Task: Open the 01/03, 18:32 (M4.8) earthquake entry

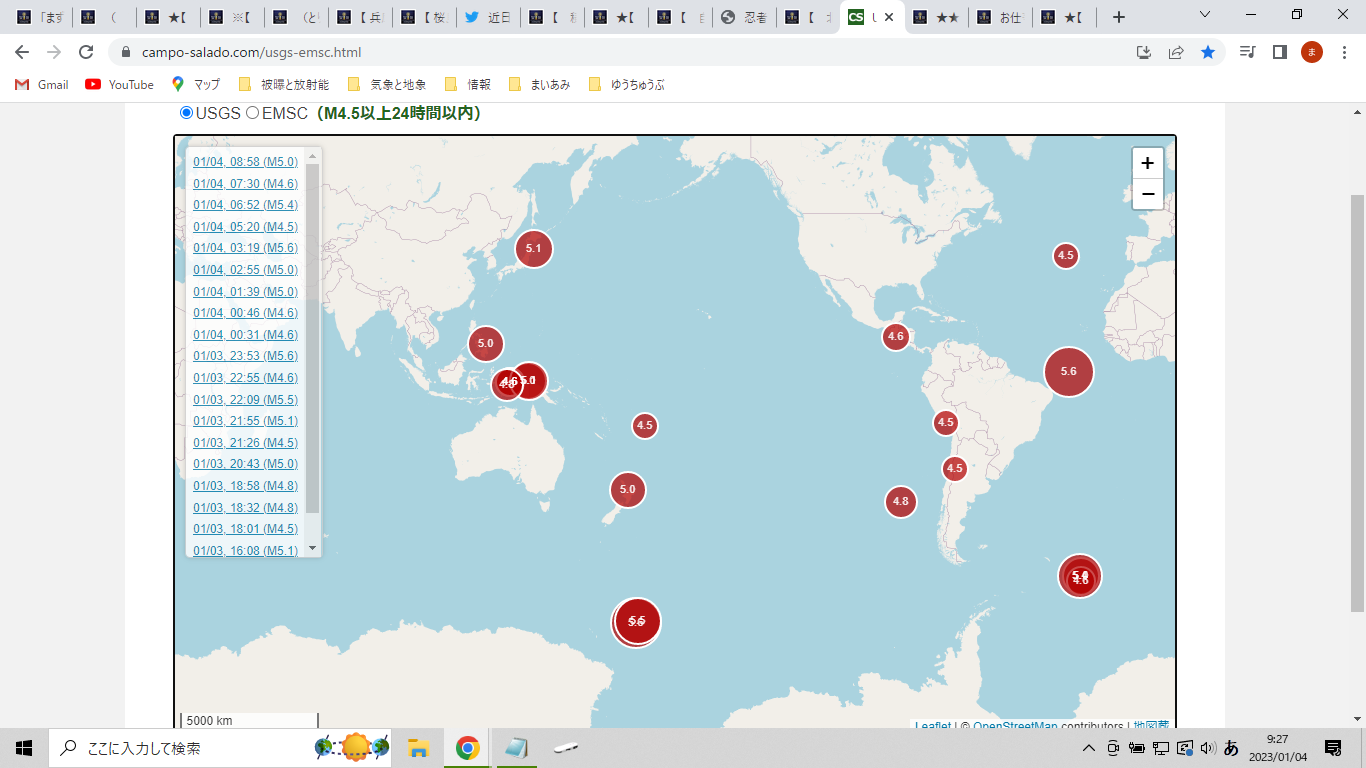Action: (245, 508)
